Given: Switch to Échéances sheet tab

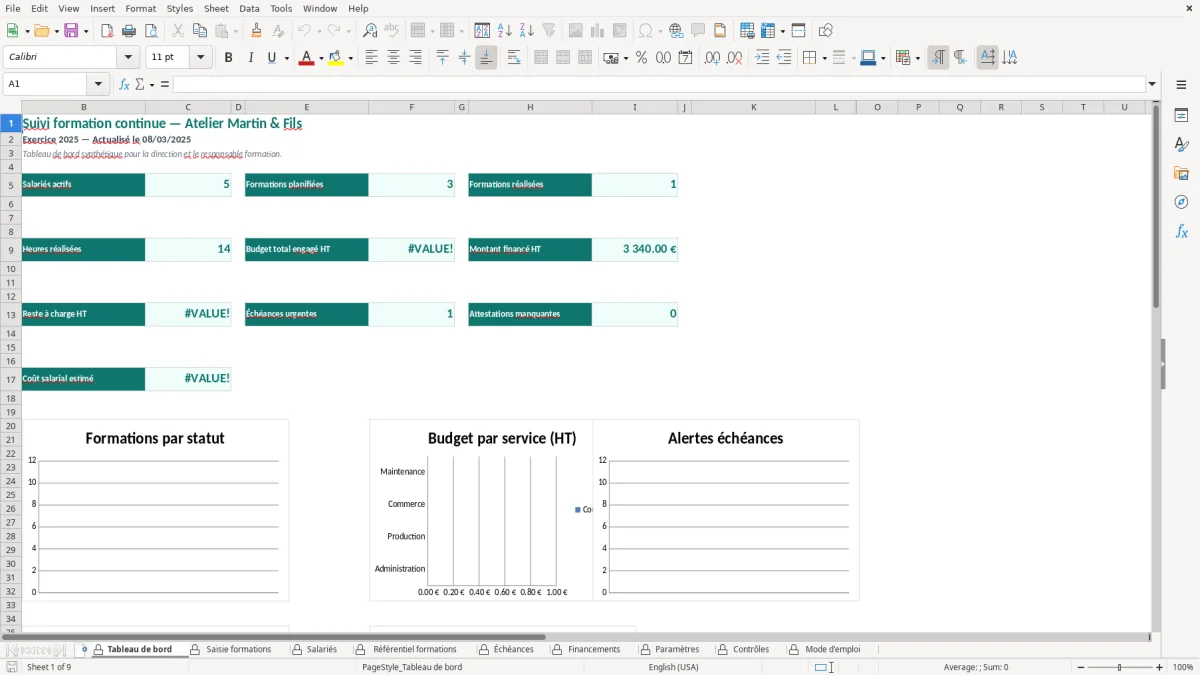Looking at the screenshot, I should 505,649.
